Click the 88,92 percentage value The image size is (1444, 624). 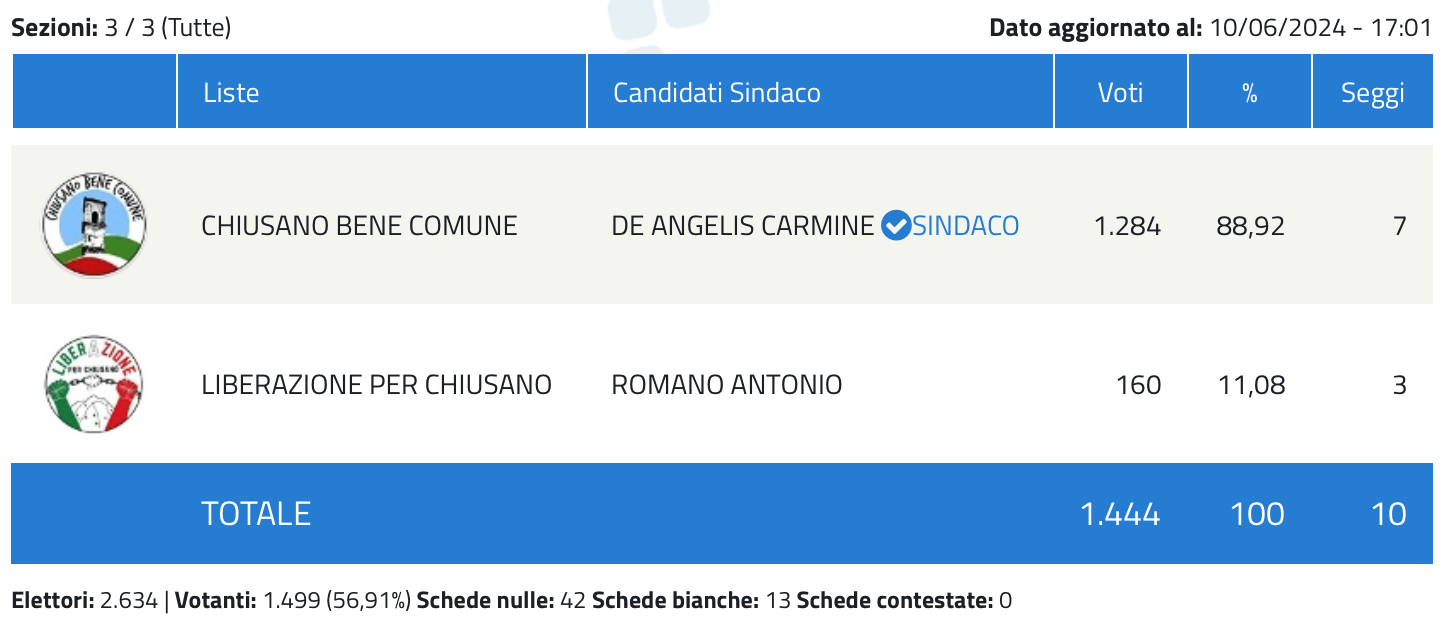coord(1251,226)
